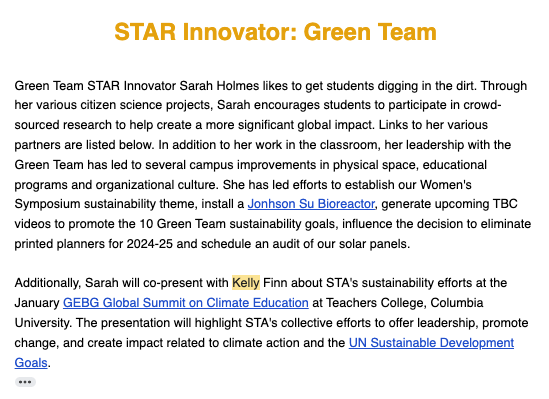The height and width of the screenshot is (399, 549).
Task: Click the abbreviation TBC in the first paragraph
Action: [x=505, y=204]
